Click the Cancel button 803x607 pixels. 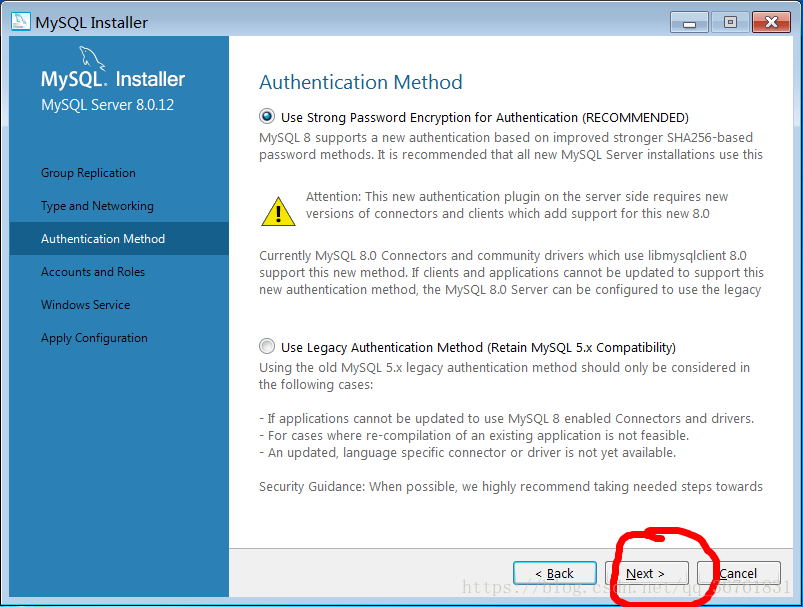tap(739, 573)
